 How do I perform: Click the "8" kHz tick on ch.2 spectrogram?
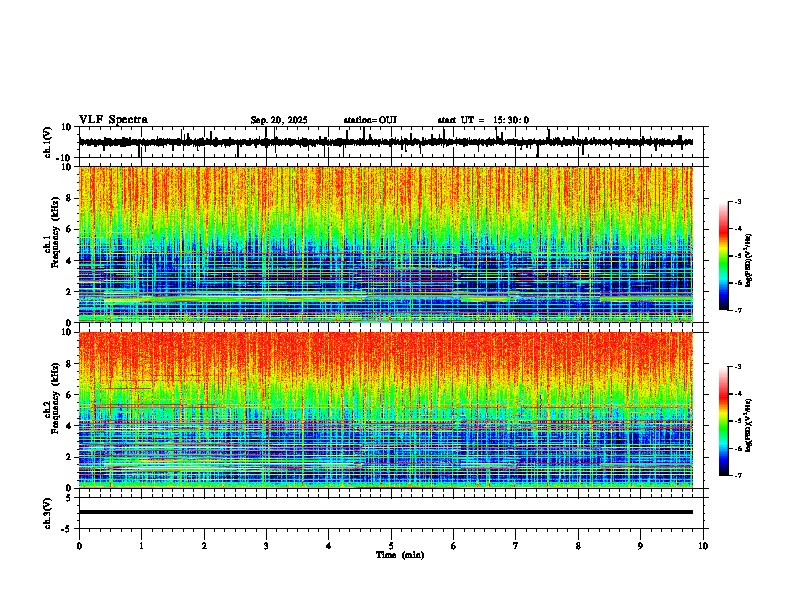(69, 364)
